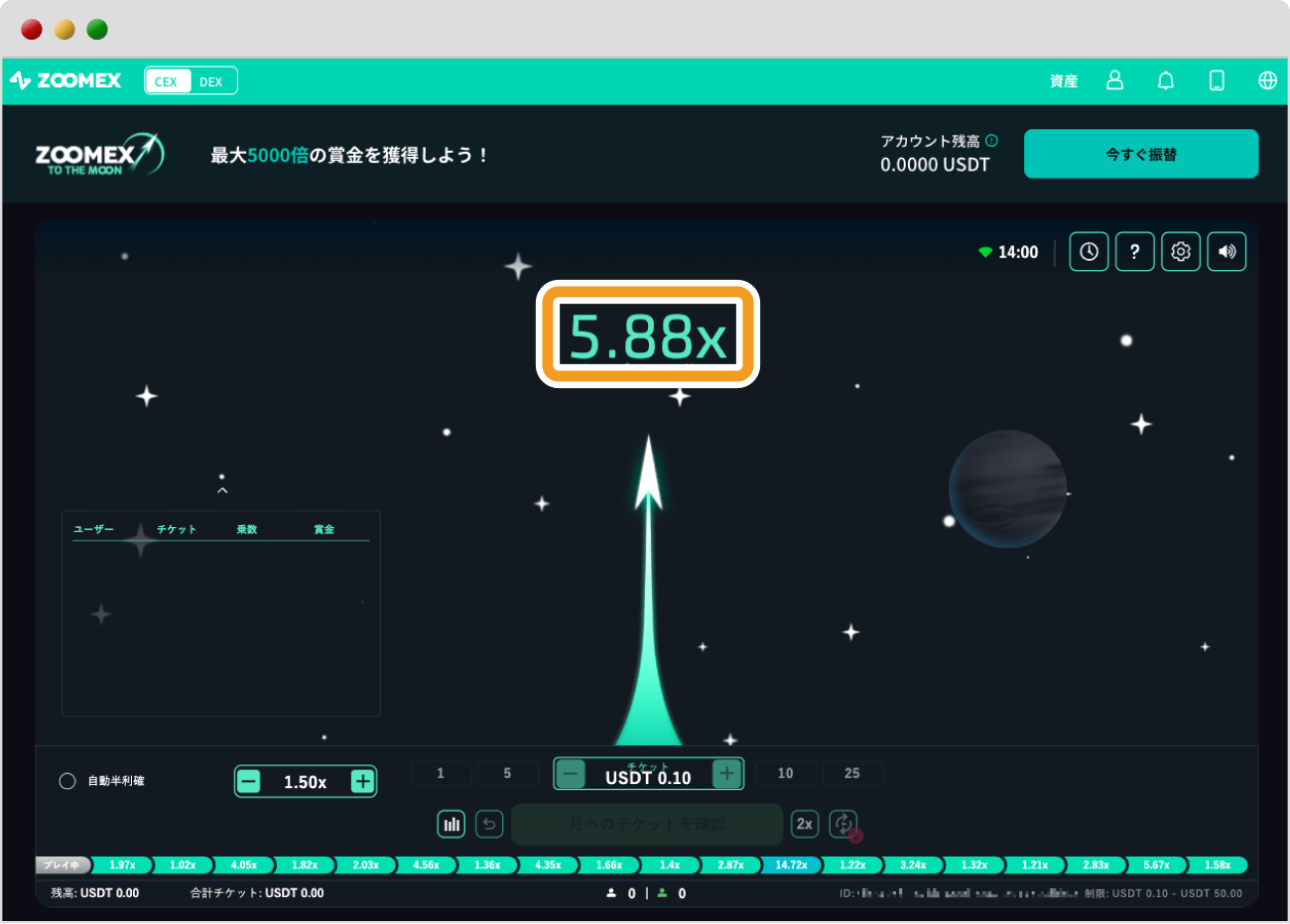The image size is (1290, 924).
Task: Click the 2x double ticket button
Action: pos(805,824)
